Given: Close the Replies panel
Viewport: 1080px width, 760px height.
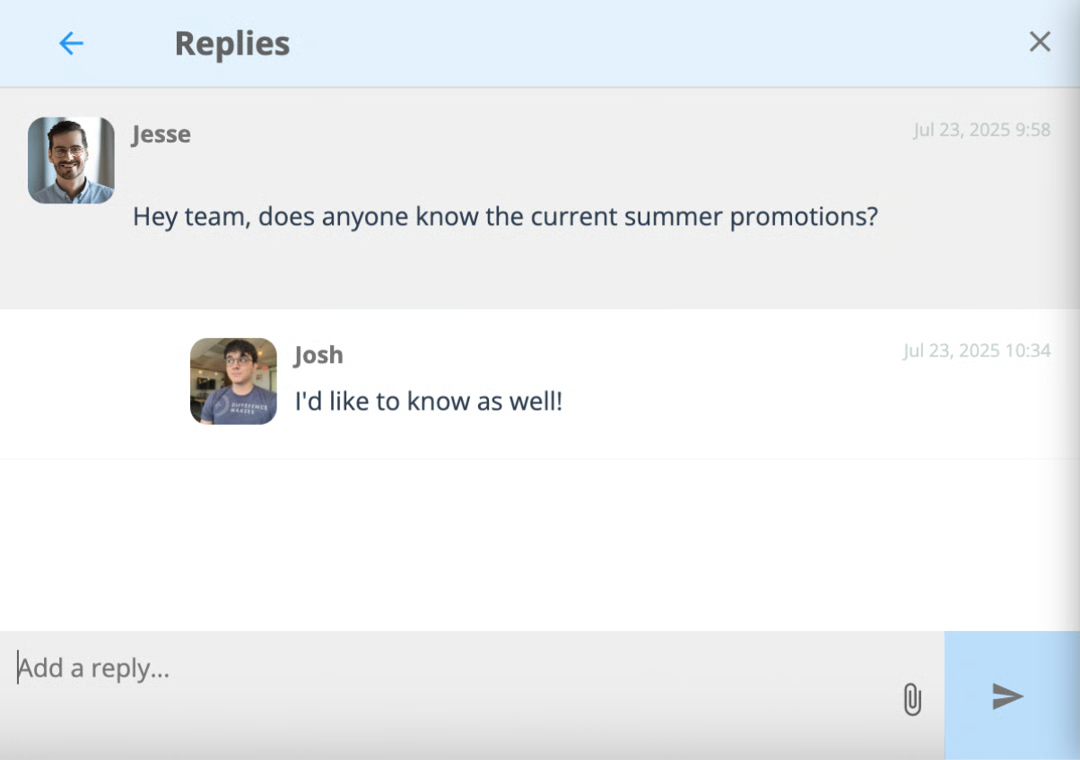Looking at the screenshot, I should point(1039,41).
